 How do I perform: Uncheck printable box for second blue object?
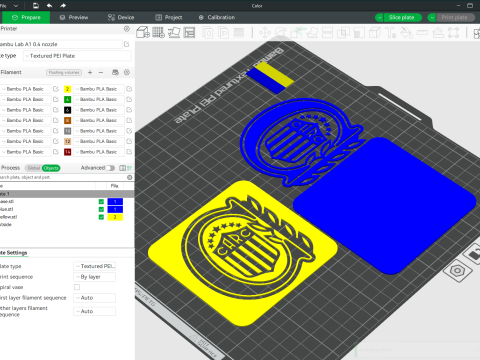point(101,209)
